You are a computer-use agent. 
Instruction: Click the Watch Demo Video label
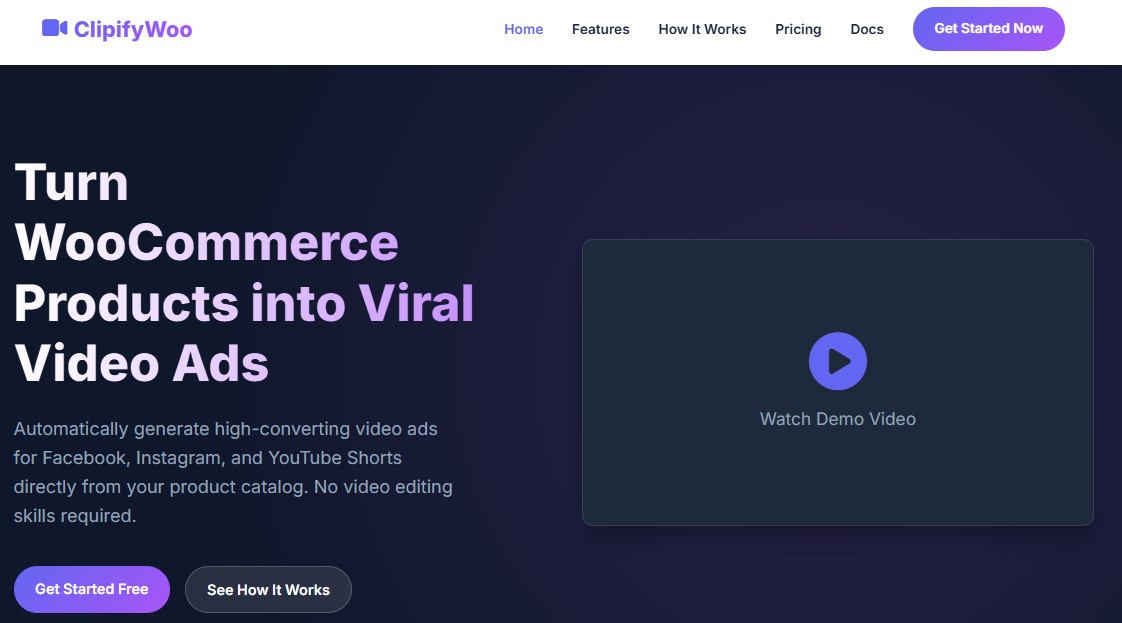coord(837,419)
